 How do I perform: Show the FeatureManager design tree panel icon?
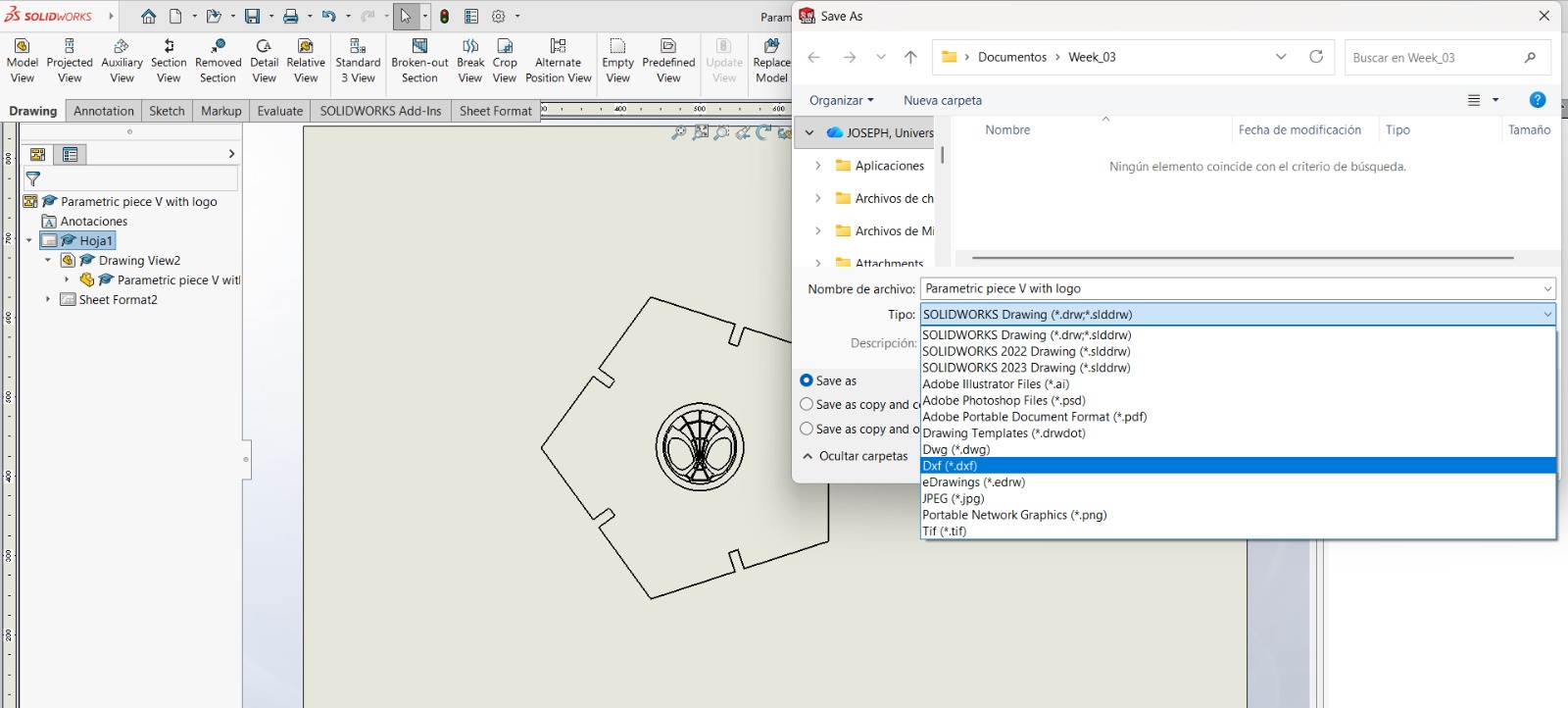38,154
